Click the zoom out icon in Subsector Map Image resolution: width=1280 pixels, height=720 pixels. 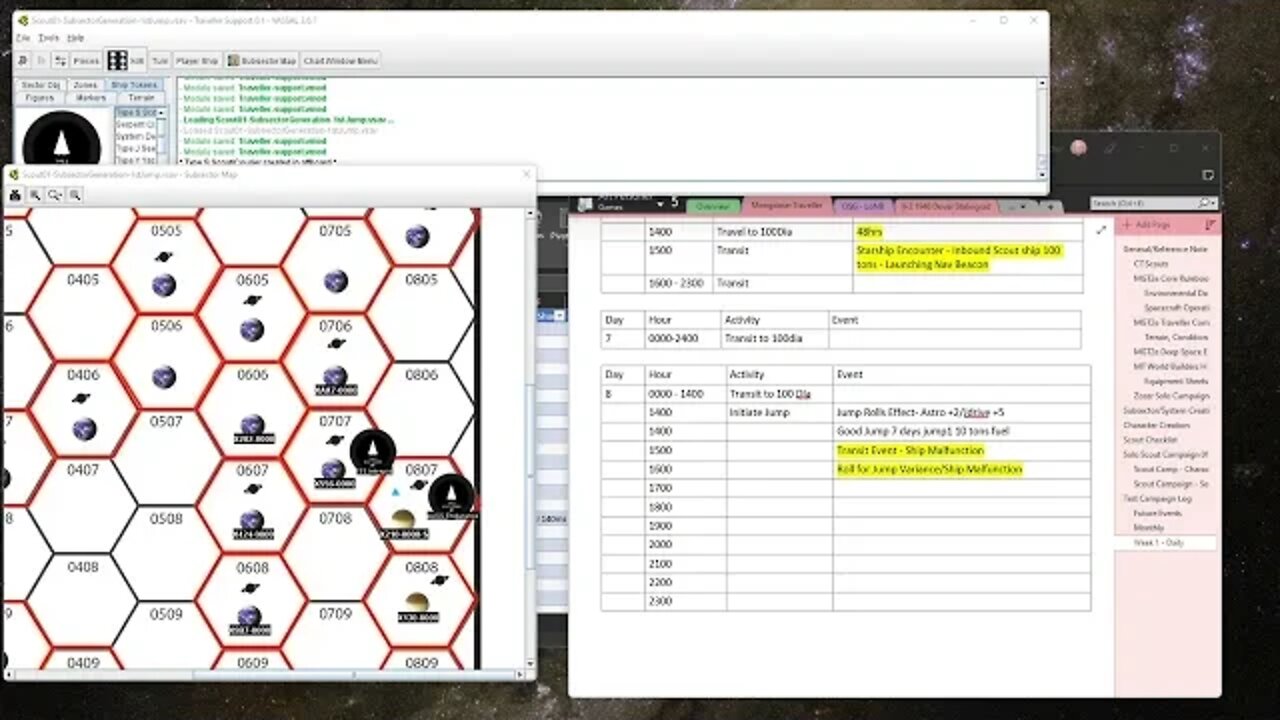point(74,195)
